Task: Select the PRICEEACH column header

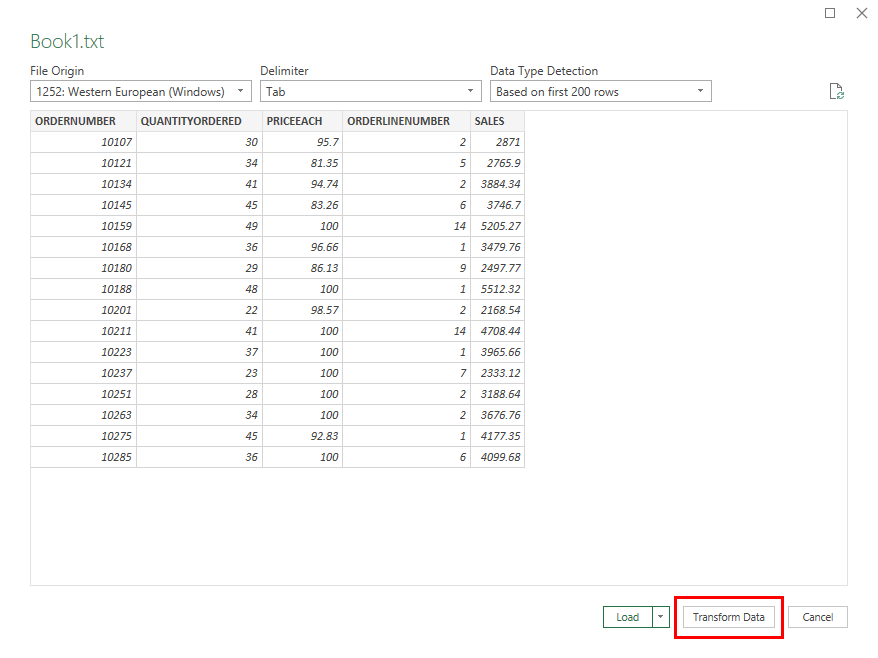Action: (302, 121)
